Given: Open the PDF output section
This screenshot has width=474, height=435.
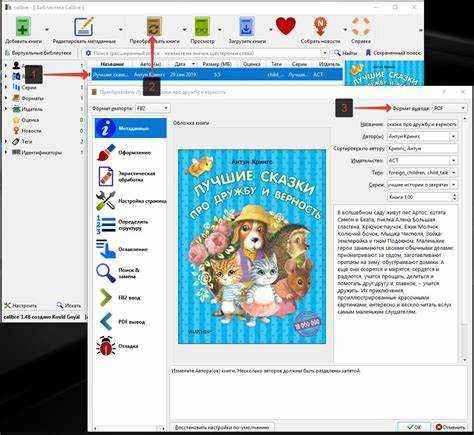Looking at the screenshot, I should [130, 322].
